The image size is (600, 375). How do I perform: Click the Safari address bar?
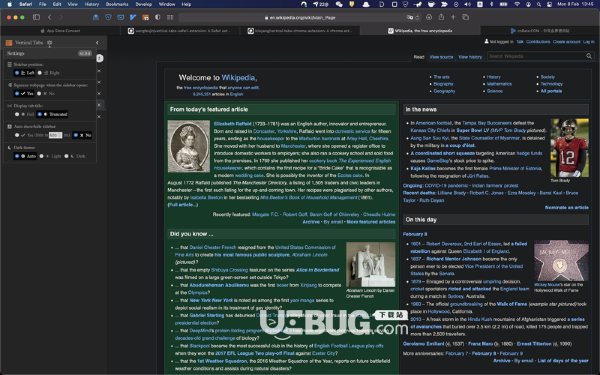(x=300, y=17)
